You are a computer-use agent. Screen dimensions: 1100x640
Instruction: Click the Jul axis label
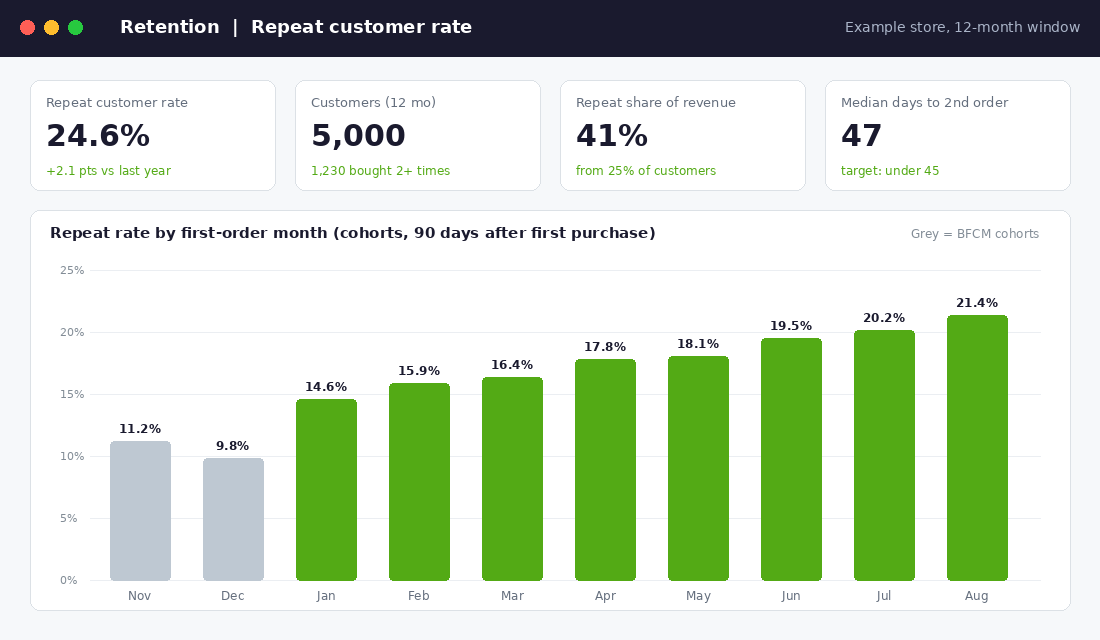click(x=883, y=596)
